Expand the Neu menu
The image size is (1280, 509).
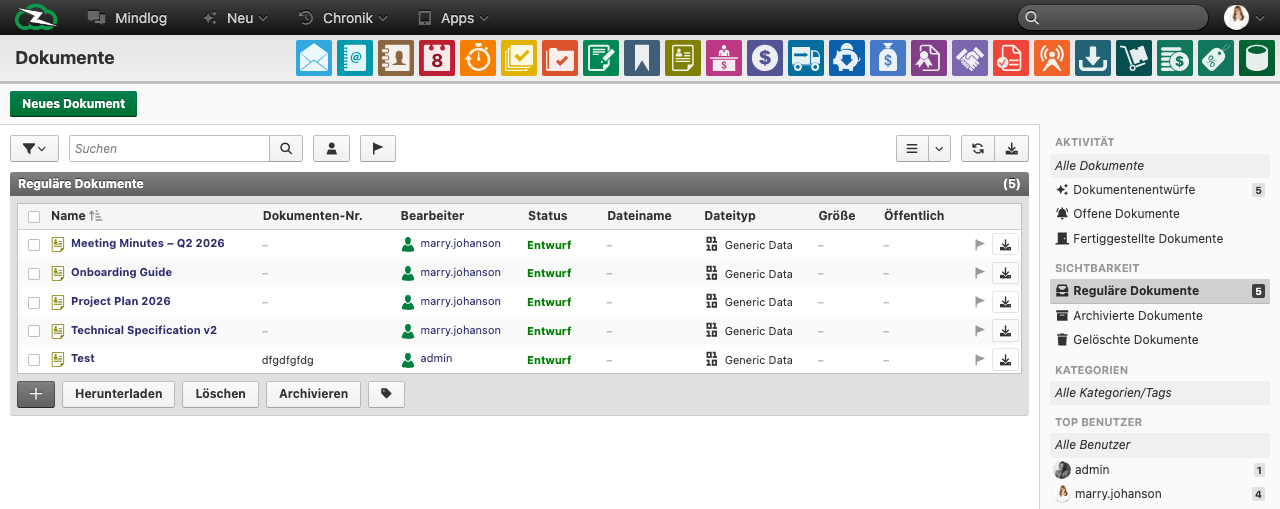[235, 18]
